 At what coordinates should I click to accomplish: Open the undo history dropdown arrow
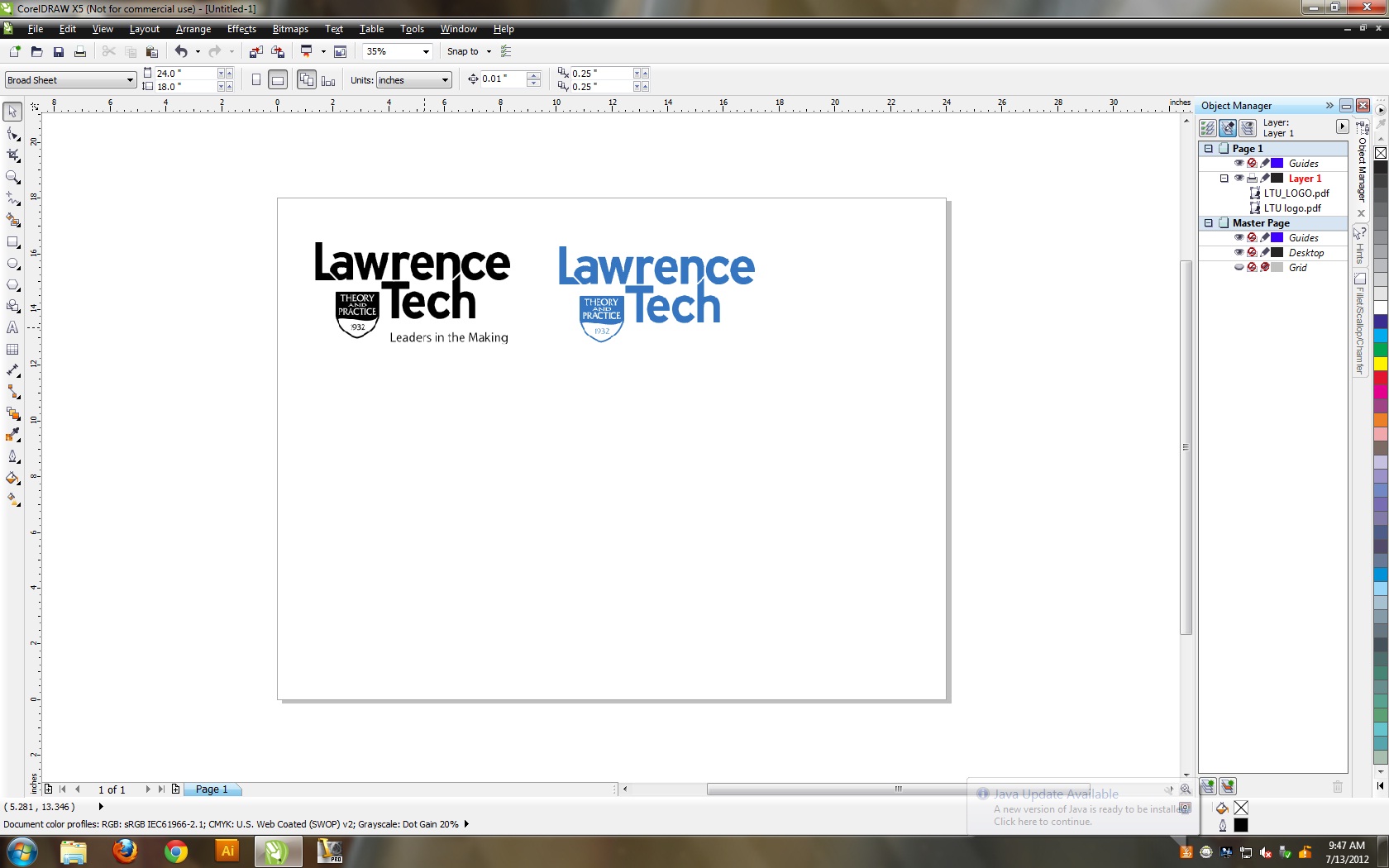[x=198, y=51]
